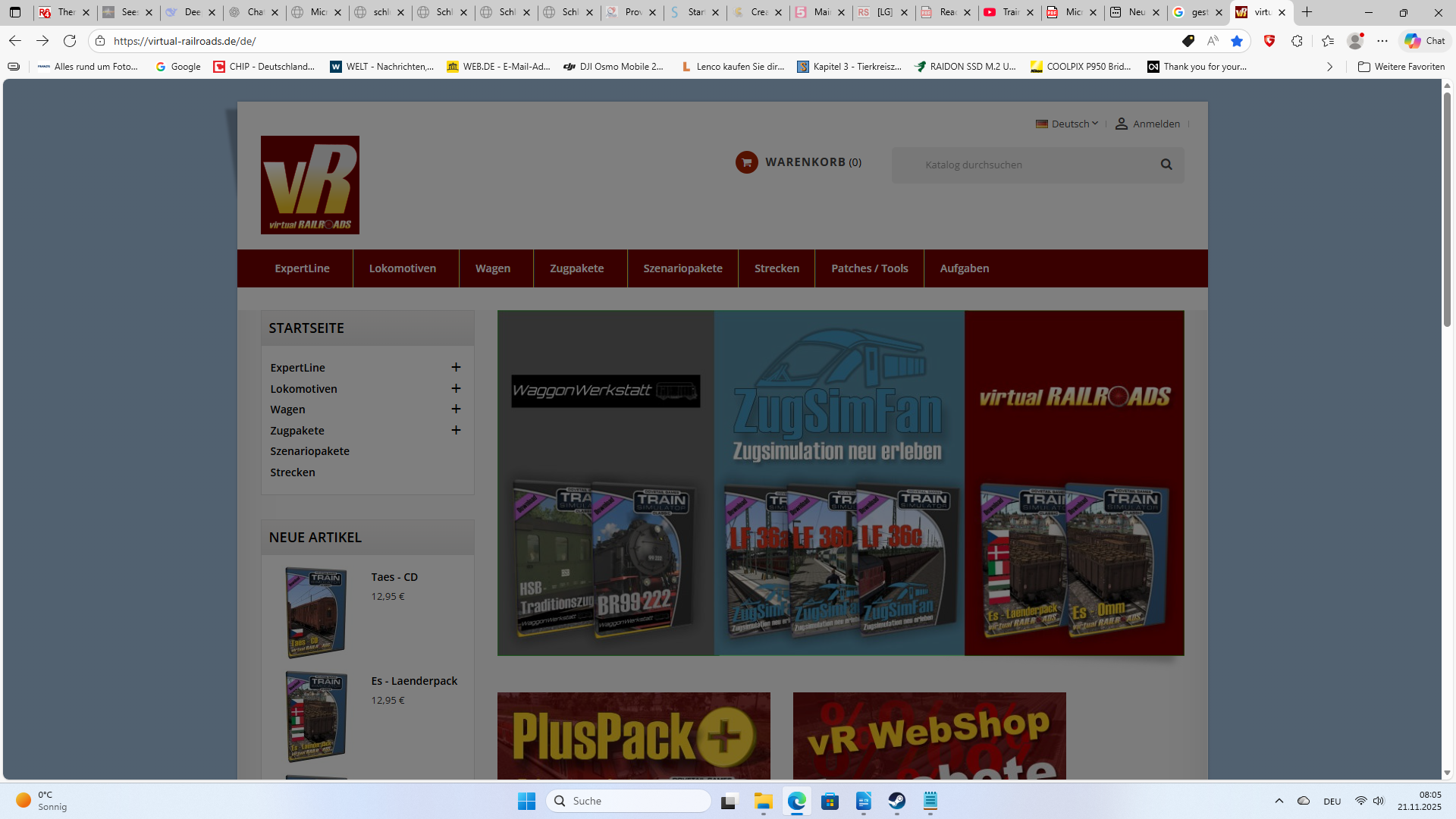Expand the Zugpakete sidebar category
The image size is (1456, 819).
pyautogui.click(x=456, y=430)
